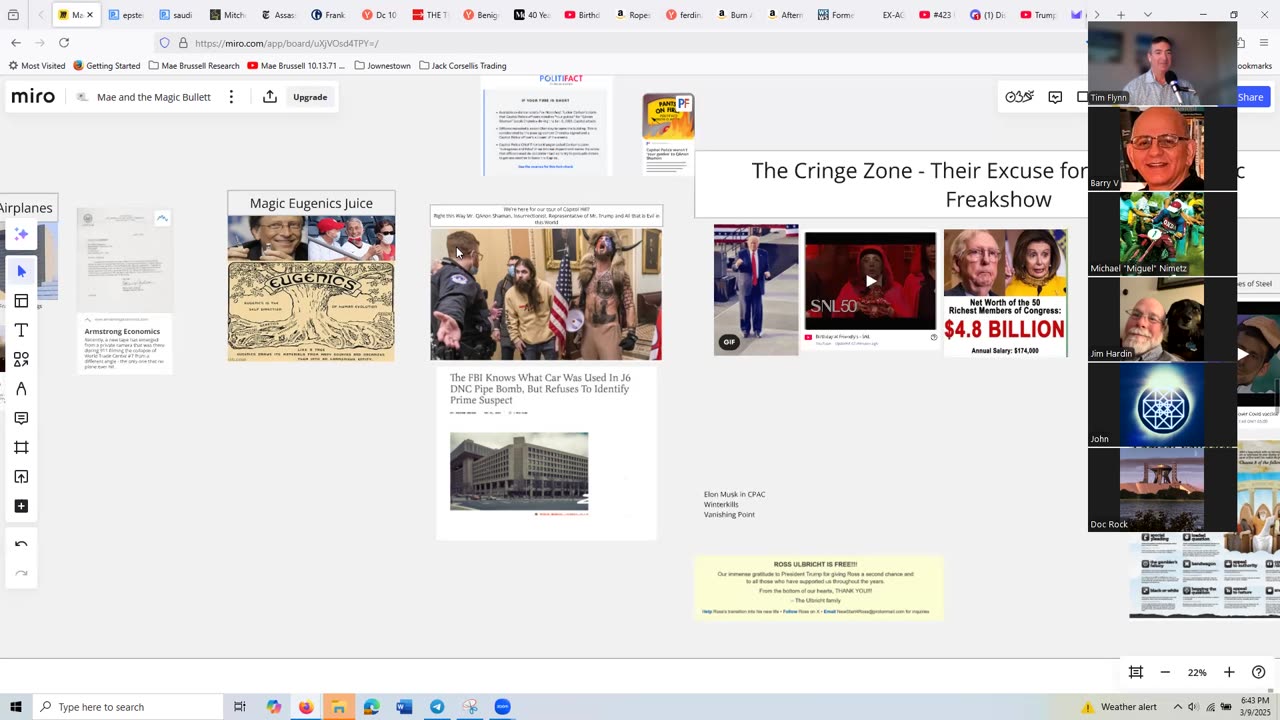This screenshot has height=720, width=1280.
Task: Click the Upgrade button
Action: pyautogui.click(x=310, y=97)
